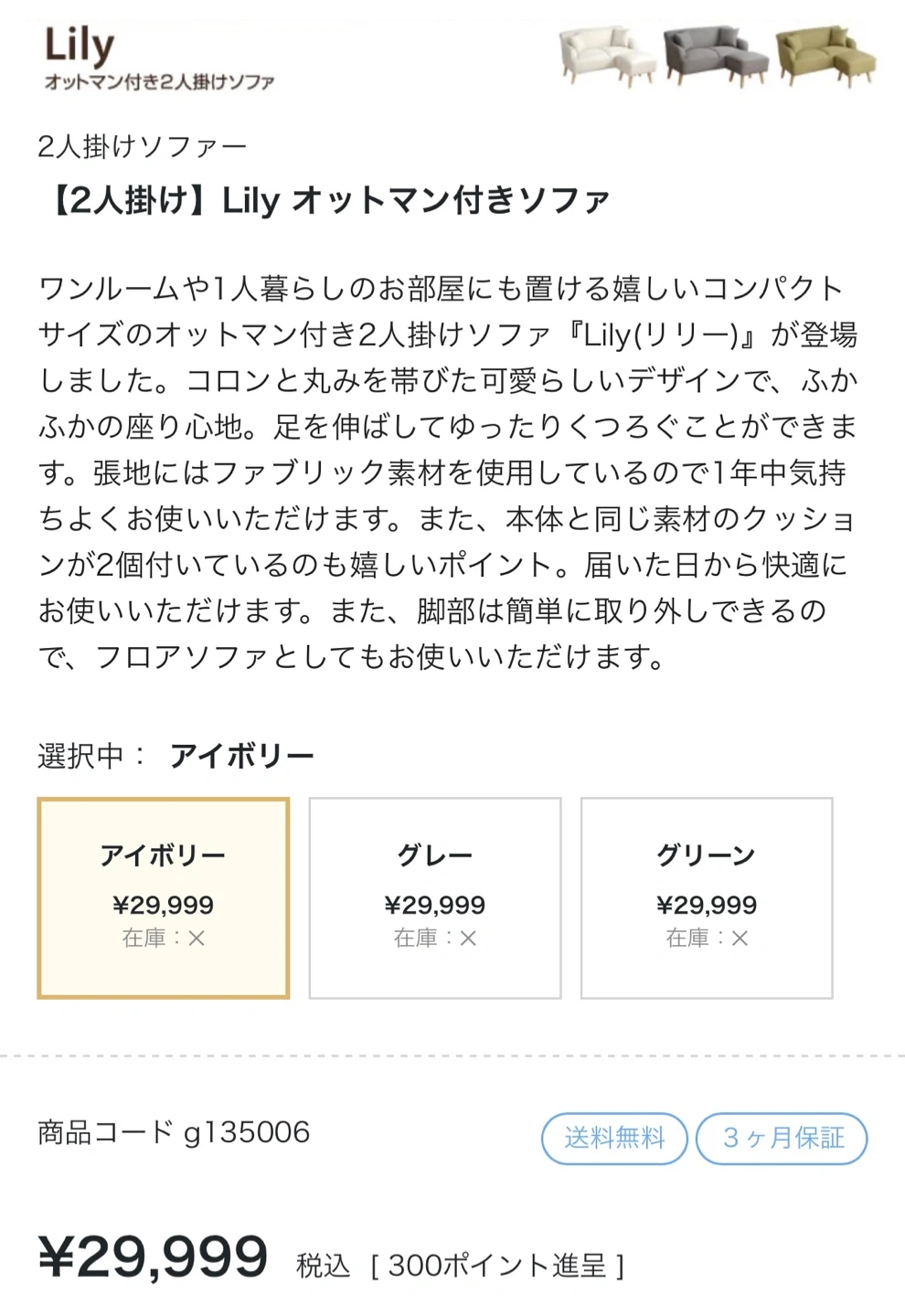The width and height of the screenshot is (905, 1316).
Task: Tap the gray sofa thumbnail image
Action: click(716, 56)
